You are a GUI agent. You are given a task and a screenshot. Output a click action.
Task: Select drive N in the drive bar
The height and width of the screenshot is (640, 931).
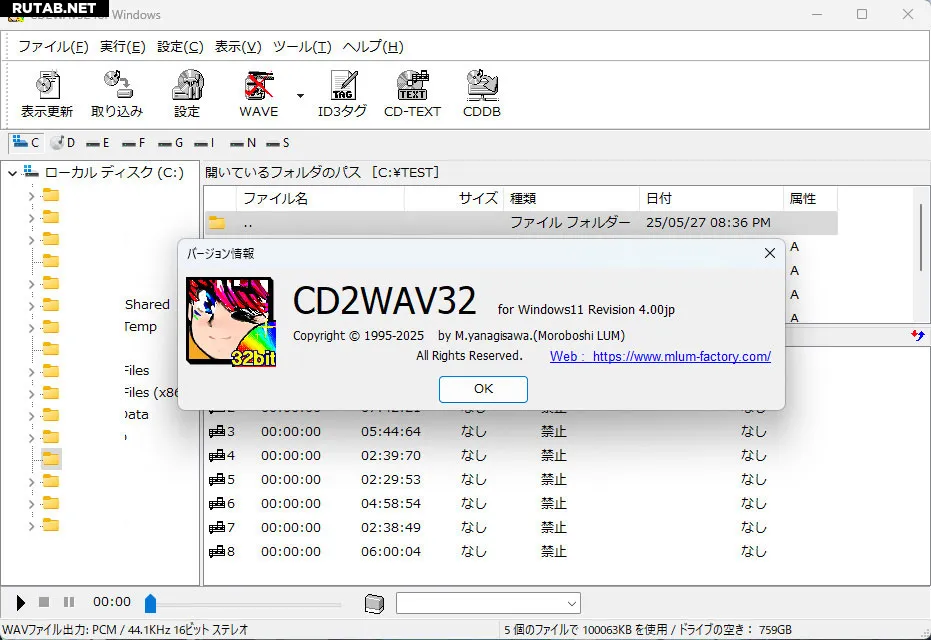click(243, 142)
